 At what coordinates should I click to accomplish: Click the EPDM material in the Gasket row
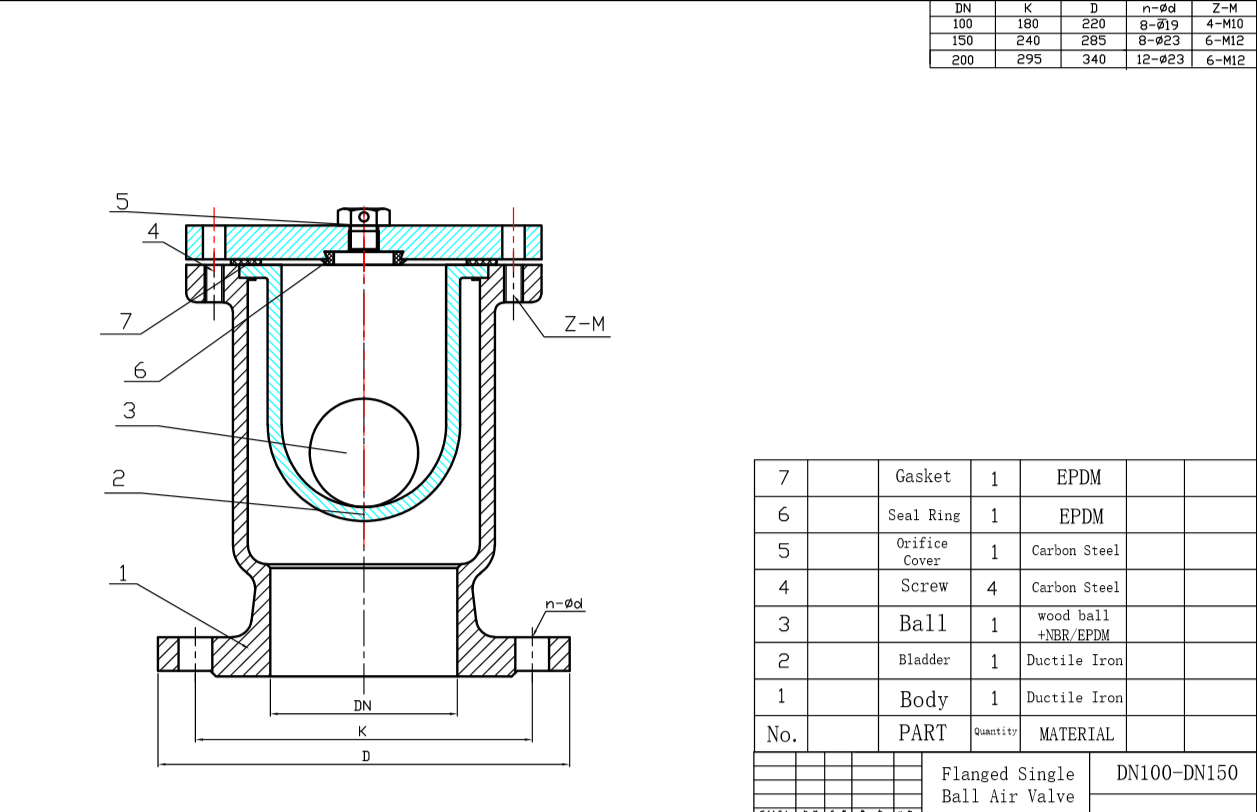point(1079,478)
